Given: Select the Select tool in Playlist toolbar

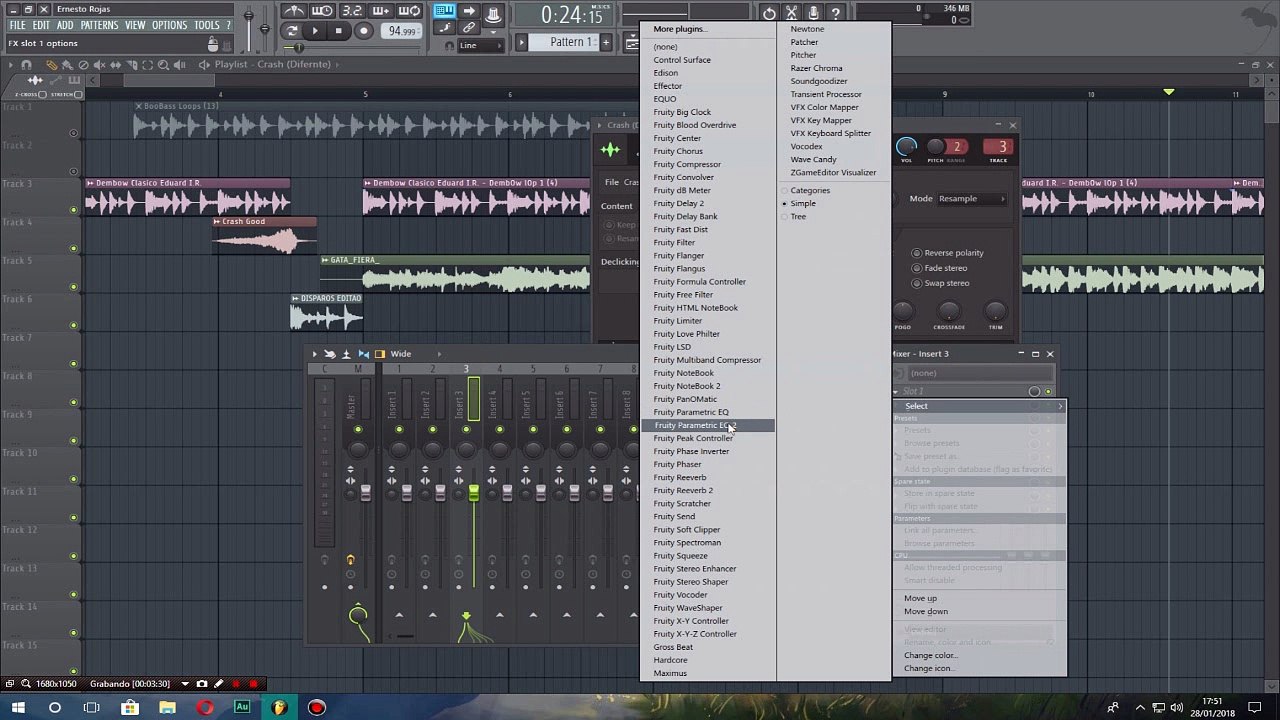Looking at the screenshot, I should [147, 65].
